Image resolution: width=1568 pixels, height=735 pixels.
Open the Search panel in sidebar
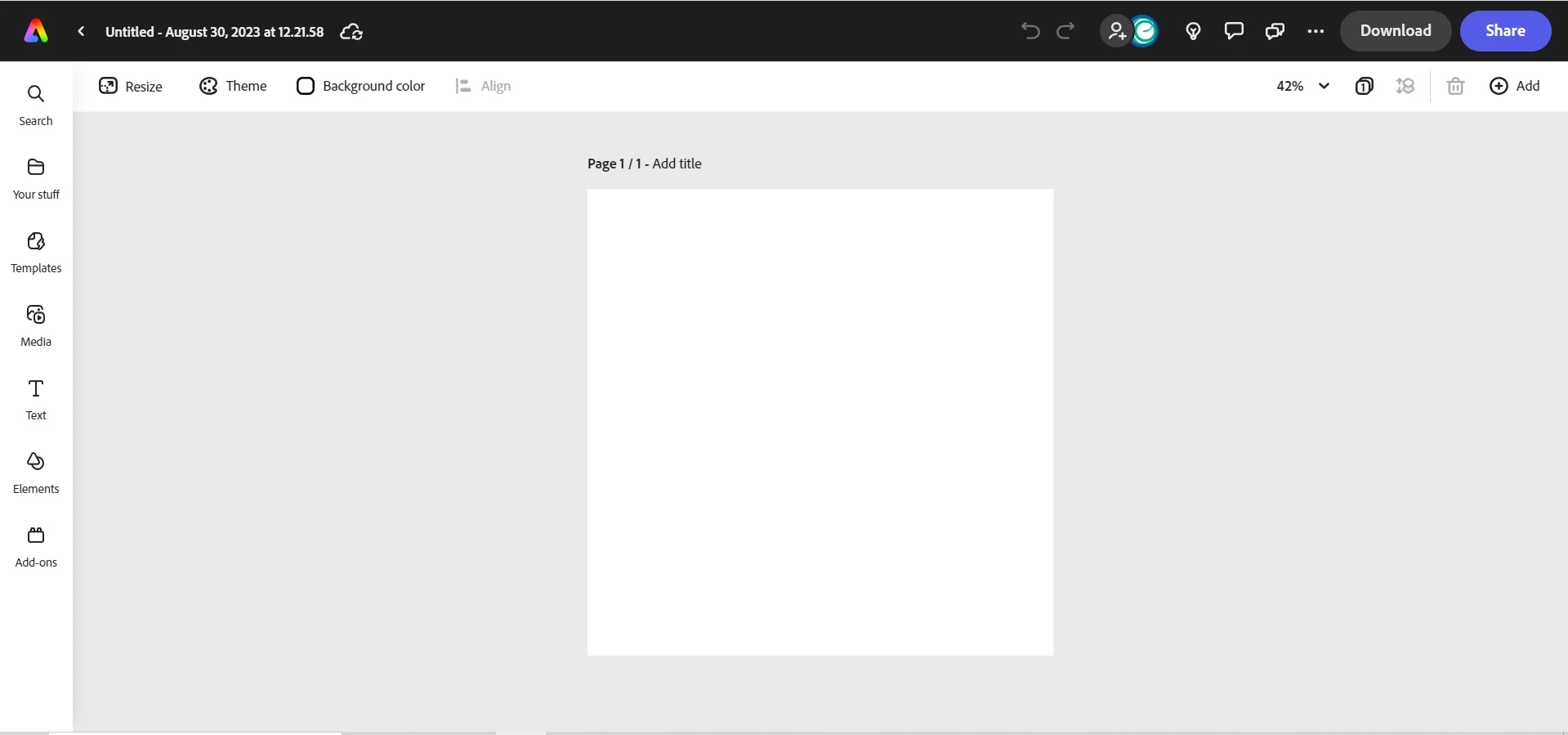tap(36, 105)
